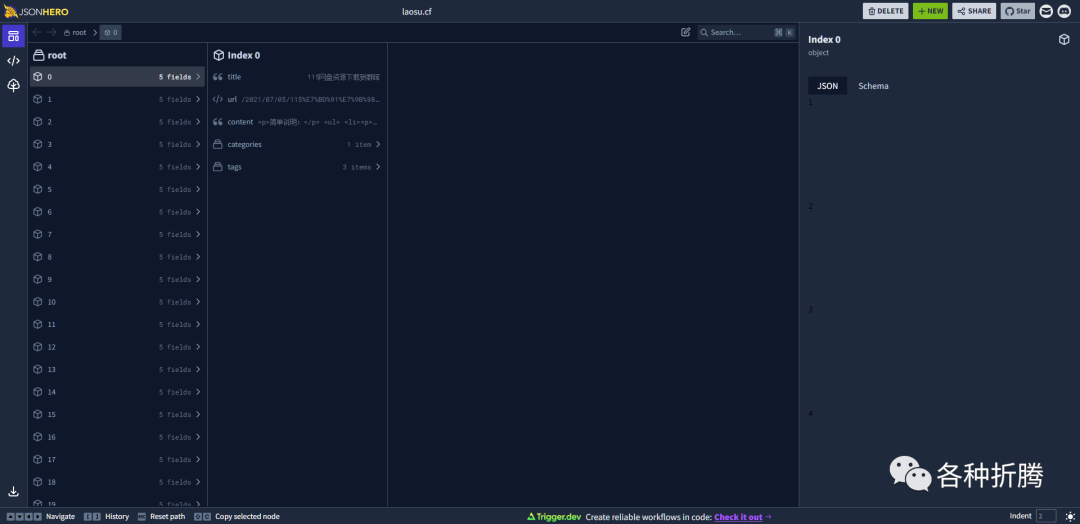Click the laosu.cf document title

(x=417, y=11)
